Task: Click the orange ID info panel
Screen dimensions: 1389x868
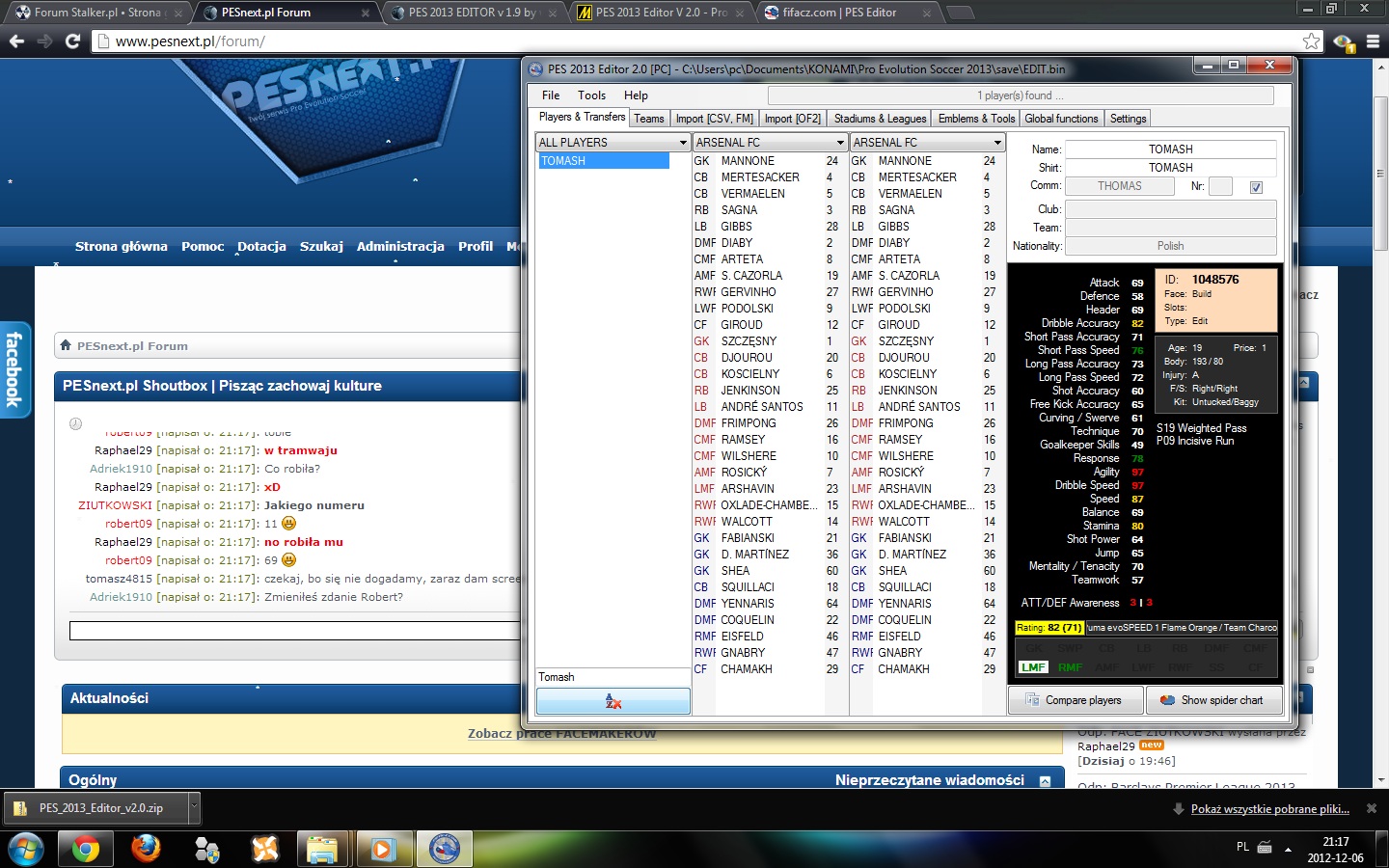Action: click(x=1215, y=300)
